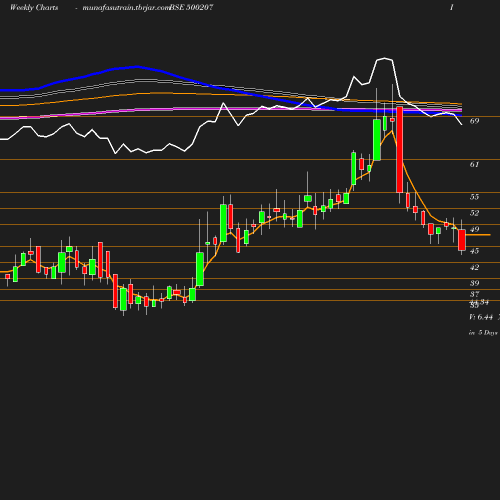Click the 52 price axis label

coord(474,213)
